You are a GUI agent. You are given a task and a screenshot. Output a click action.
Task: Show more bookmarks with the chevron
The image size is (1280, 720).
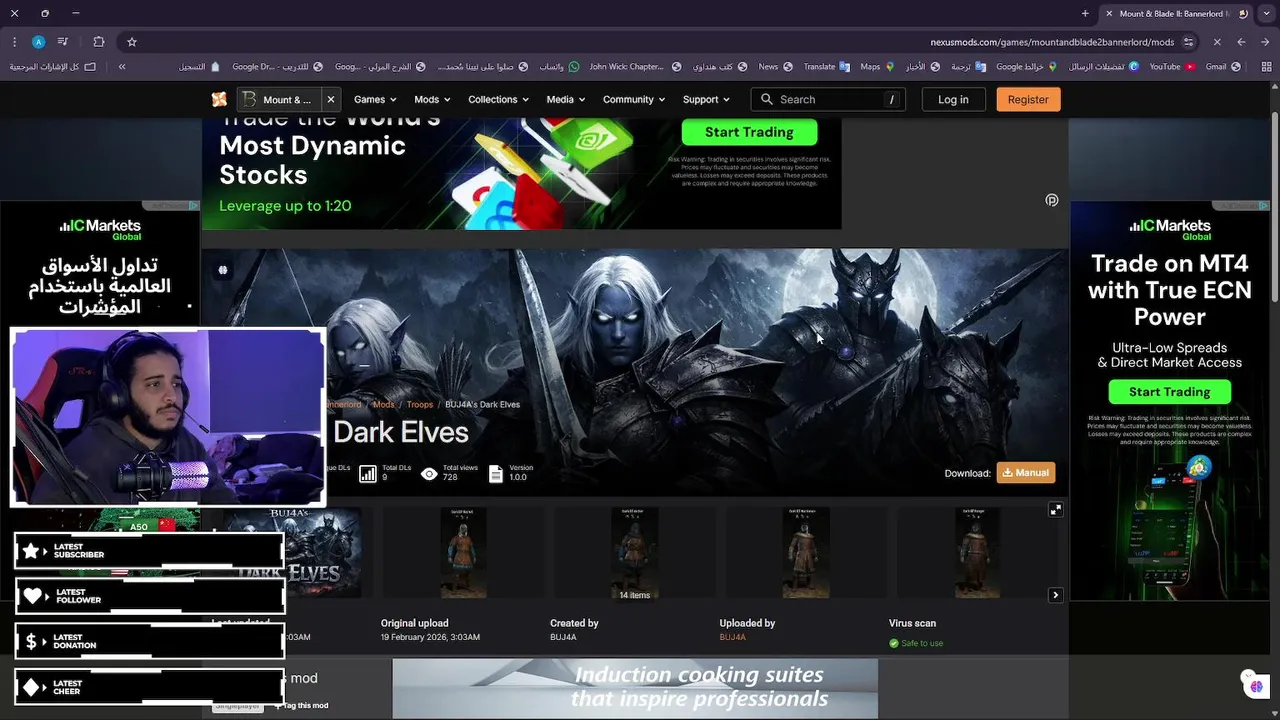coord(122,67)
